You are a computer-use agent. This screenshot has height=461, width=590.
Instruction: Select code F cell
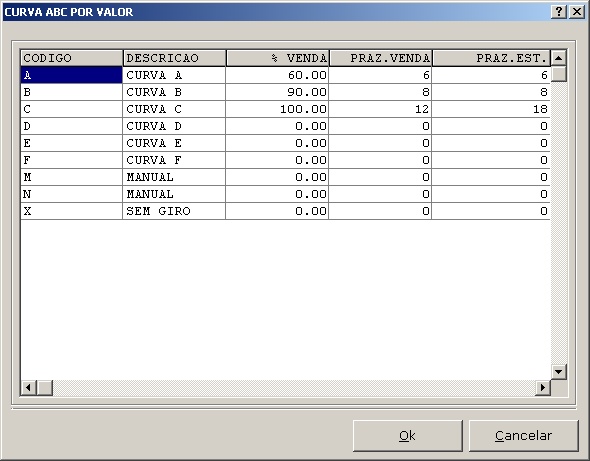(71, 160)
